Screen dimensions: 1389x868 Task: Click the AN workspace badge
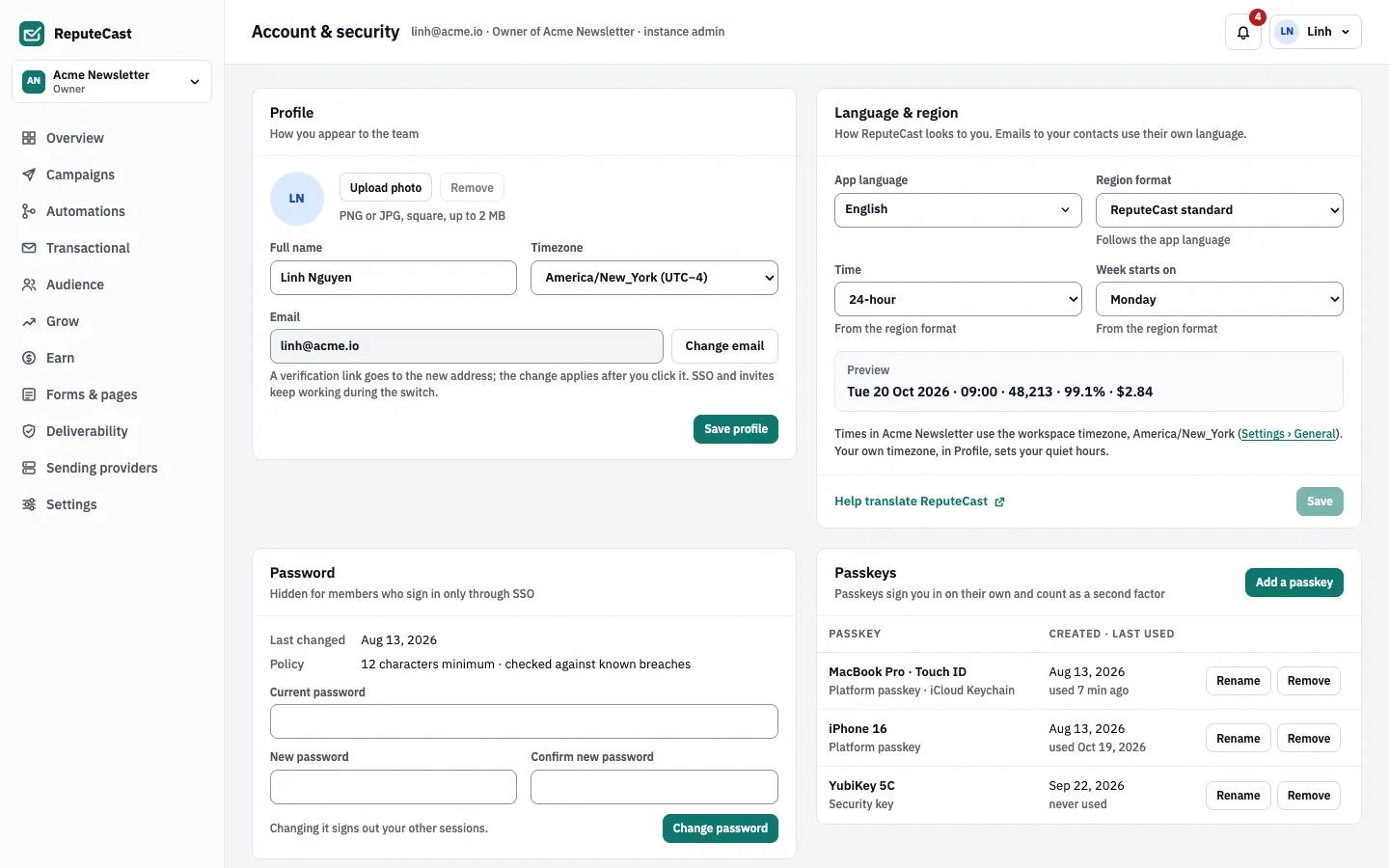click(34, 81)
